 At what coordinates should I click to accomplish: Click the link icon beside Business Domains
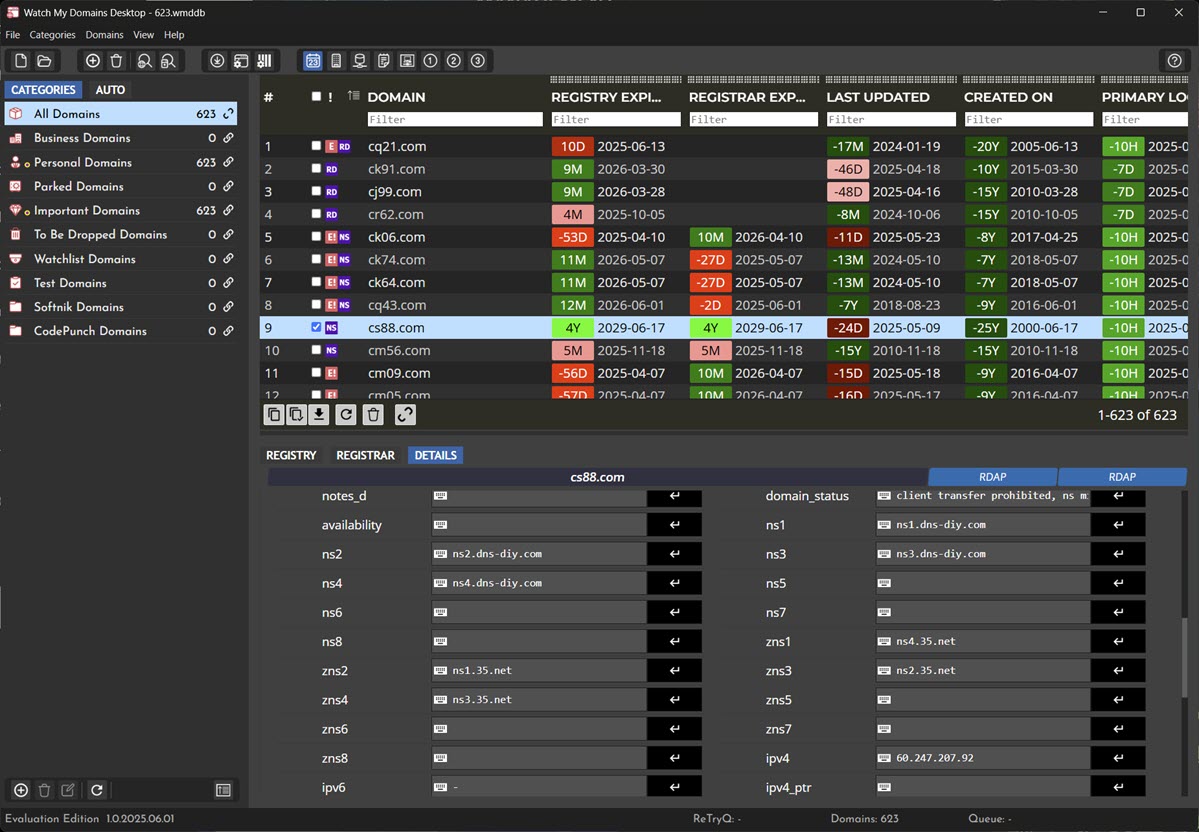[228, 138]
